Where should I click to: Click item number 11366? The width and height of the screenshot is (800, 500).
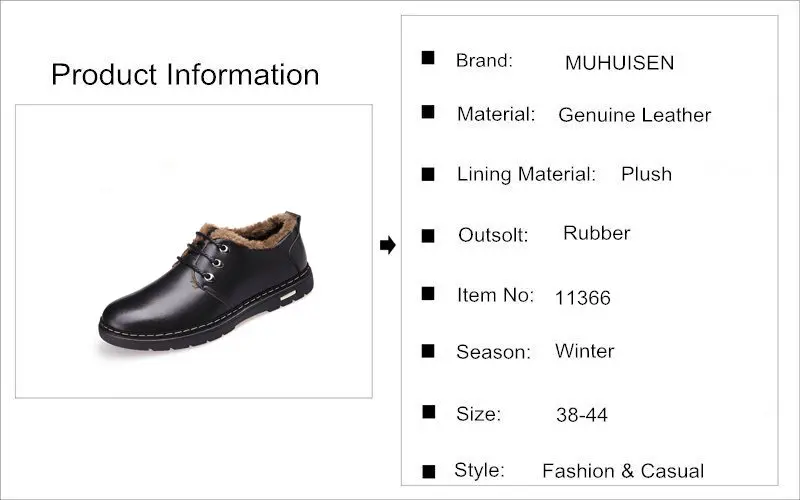[x=582, y=298]
